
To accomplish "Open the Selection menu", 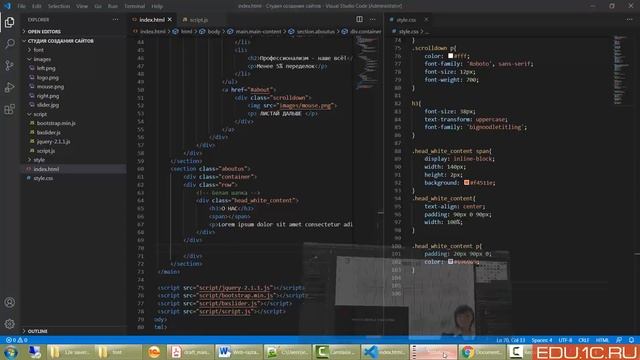I will (x=59, y=6).
